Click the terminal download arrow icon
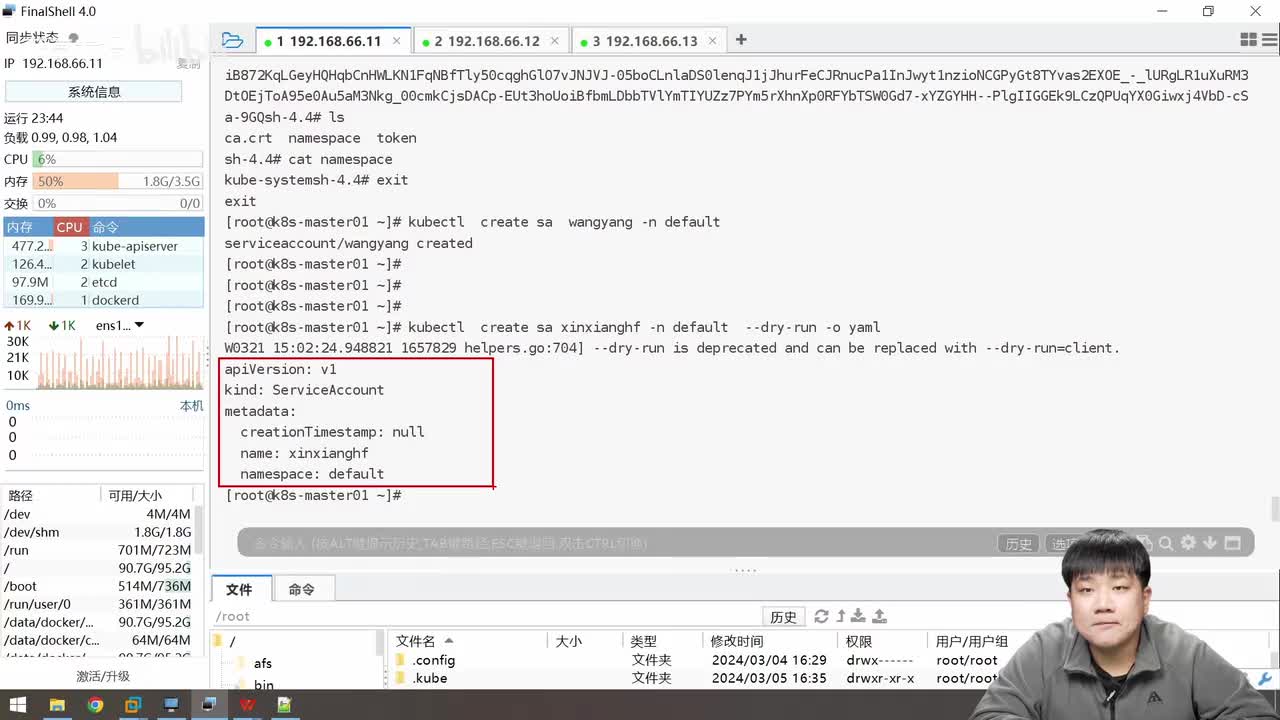 tap(1210, 543)
